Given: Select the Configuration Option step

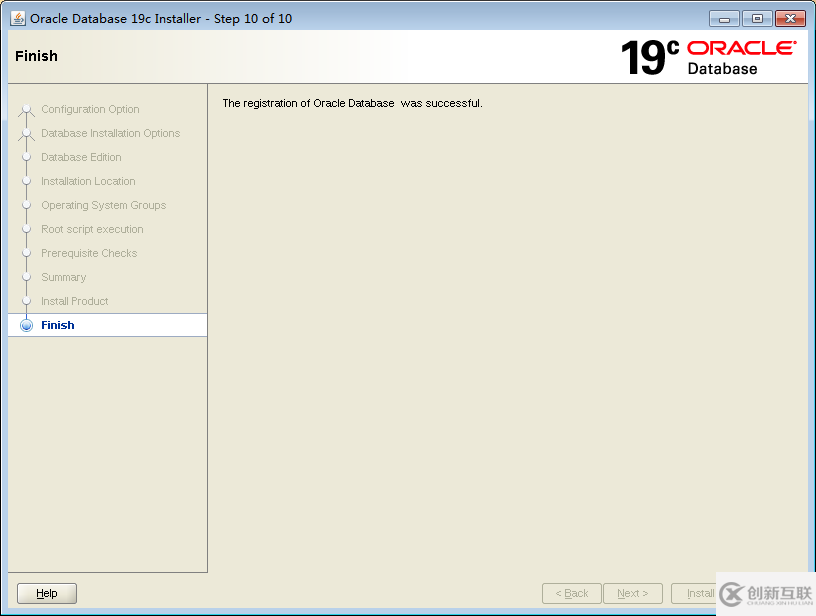Looking at the screenshot, I should (90, 109).
